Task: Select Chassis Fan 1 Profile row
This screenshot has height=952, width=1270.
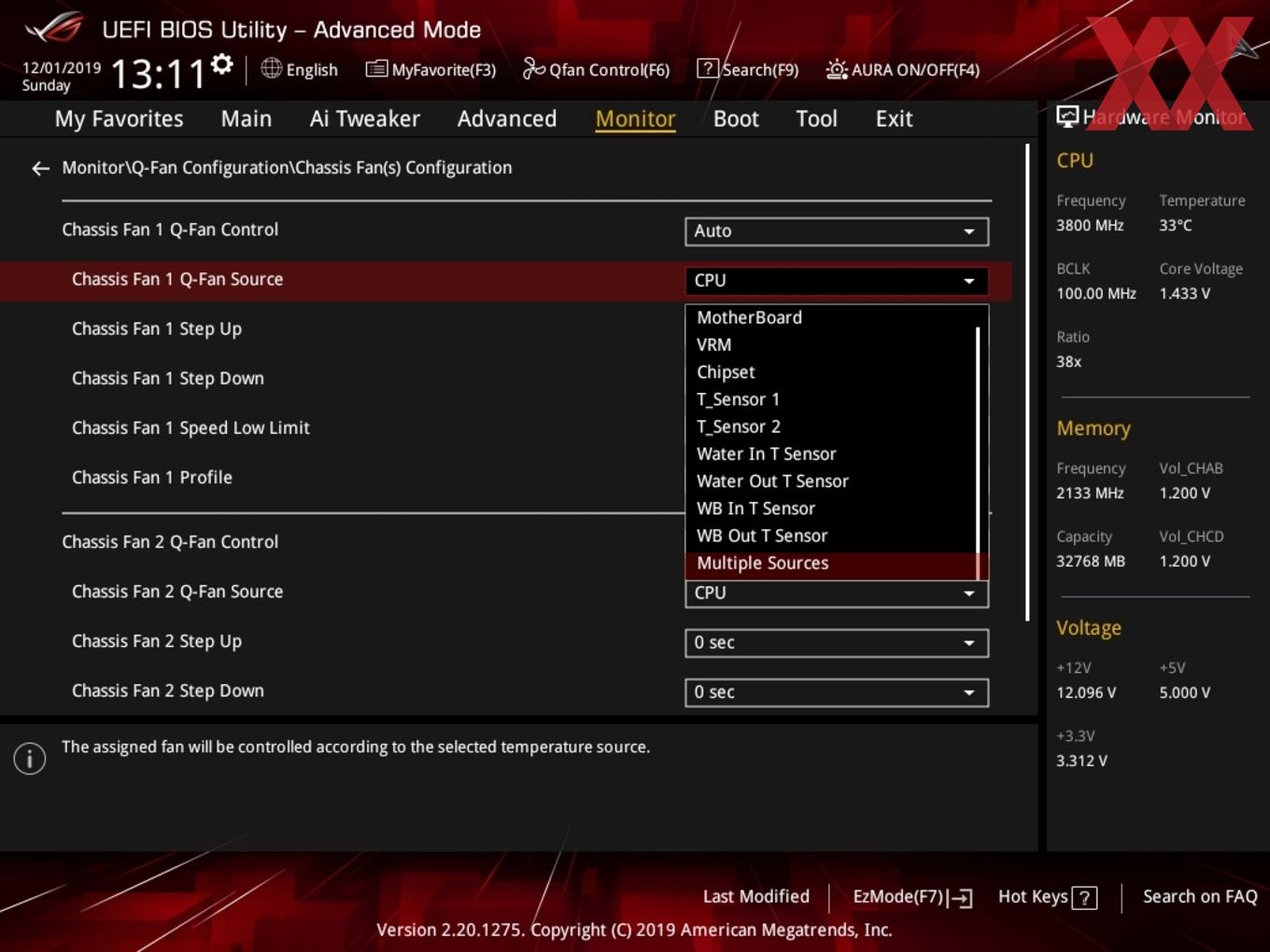Action: (x=152, y=478)
